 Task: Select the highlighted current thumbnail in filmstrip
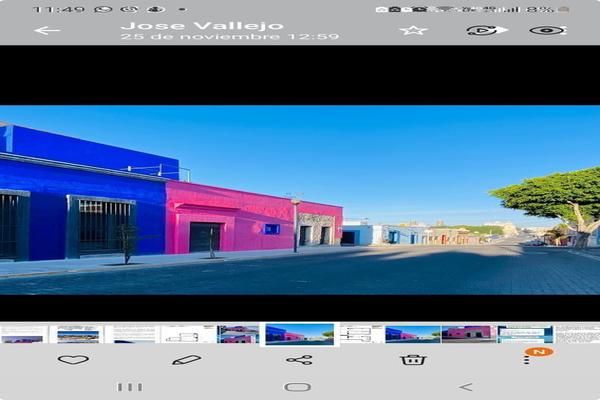pos(299,334)
